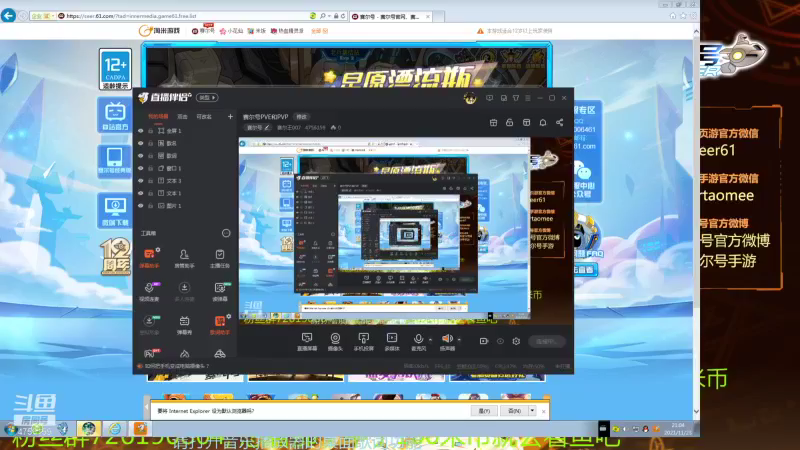Toggle lock on the 图片 1 layer
The height and width of the screenshot is (450, 800).
[151, 206]
